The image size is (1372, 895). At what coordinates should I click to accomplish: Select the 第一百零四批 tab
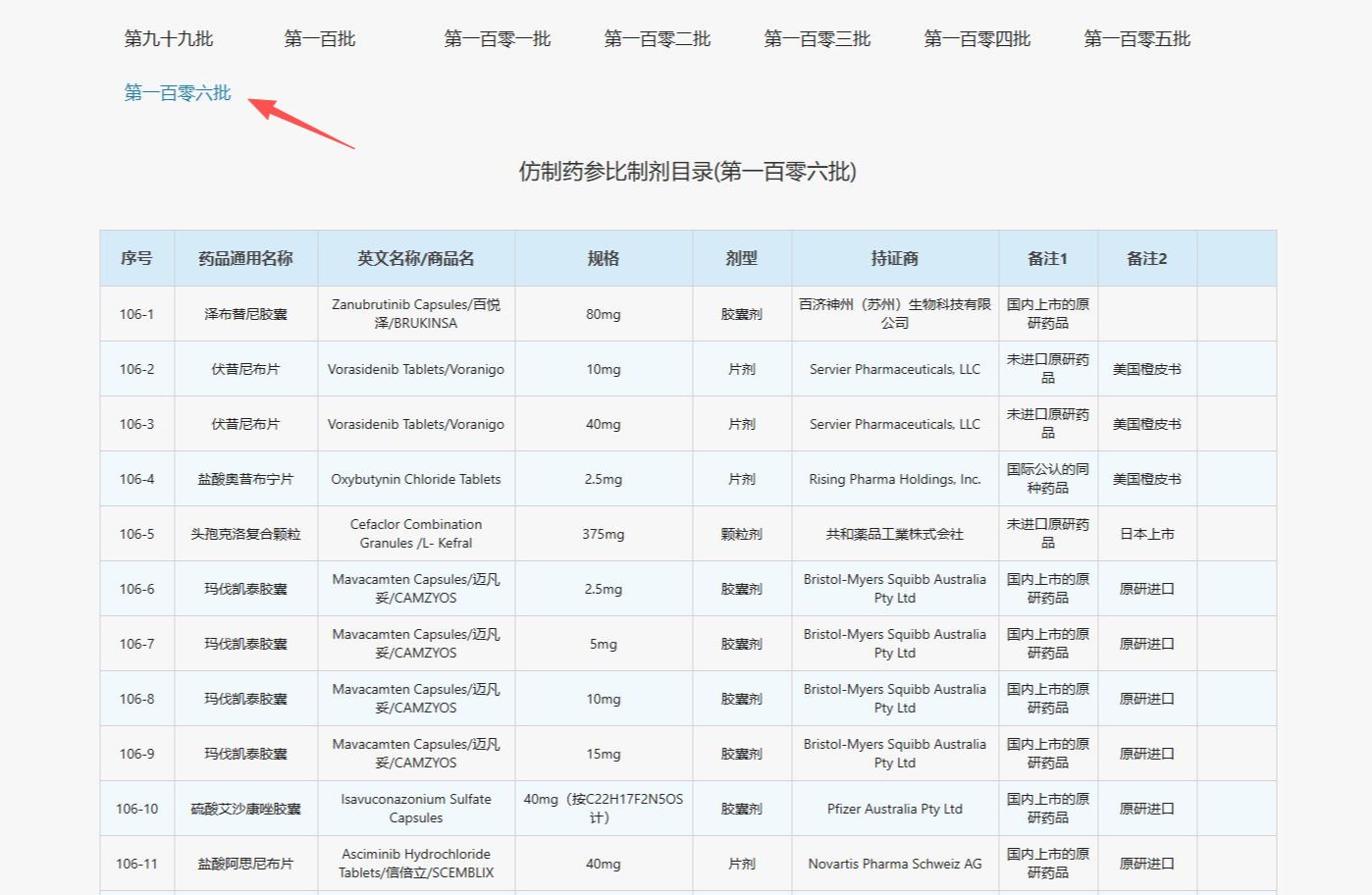[x=976, y=39]
